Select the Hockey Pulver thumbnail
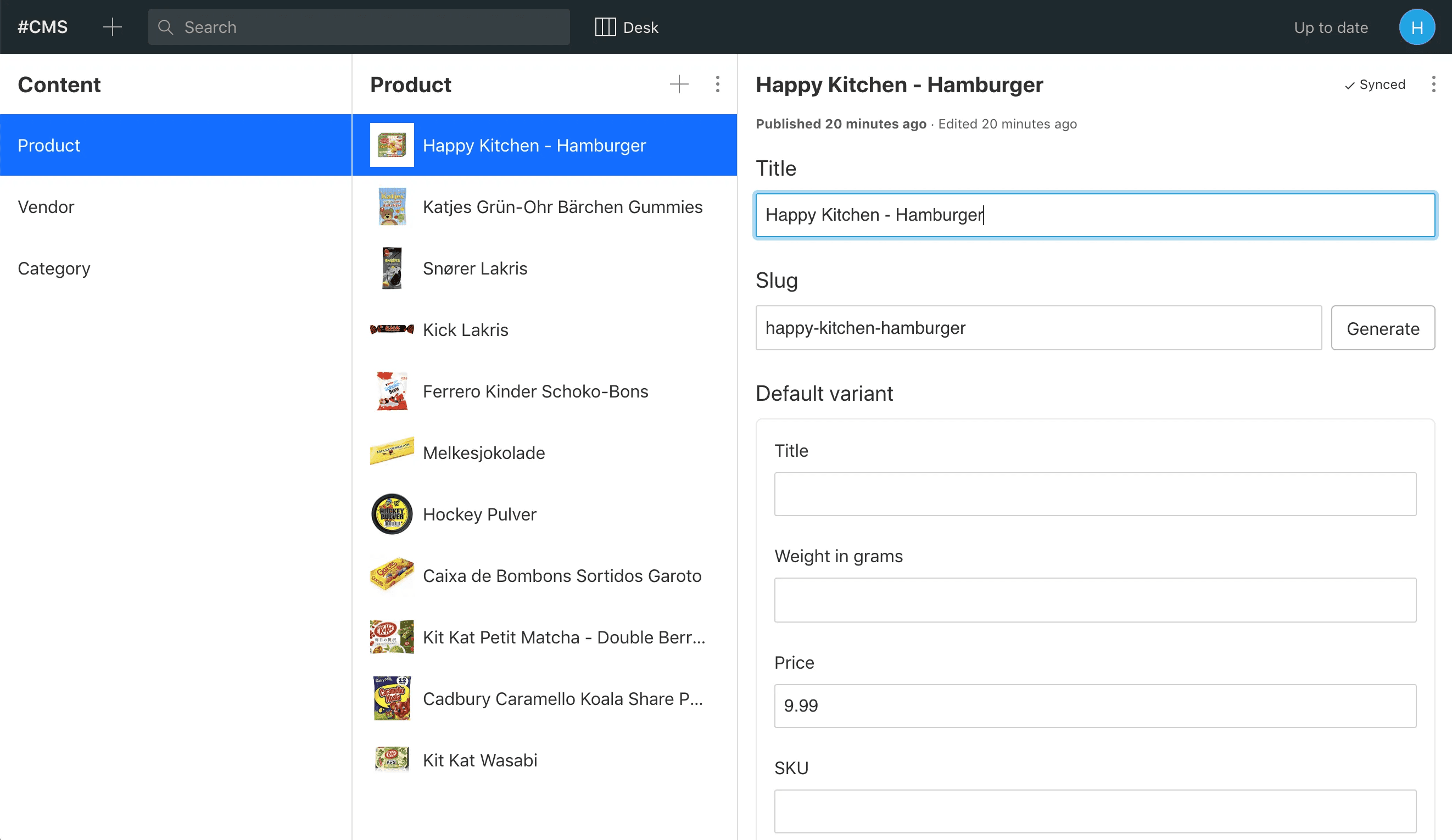 [x=392, y=514]
